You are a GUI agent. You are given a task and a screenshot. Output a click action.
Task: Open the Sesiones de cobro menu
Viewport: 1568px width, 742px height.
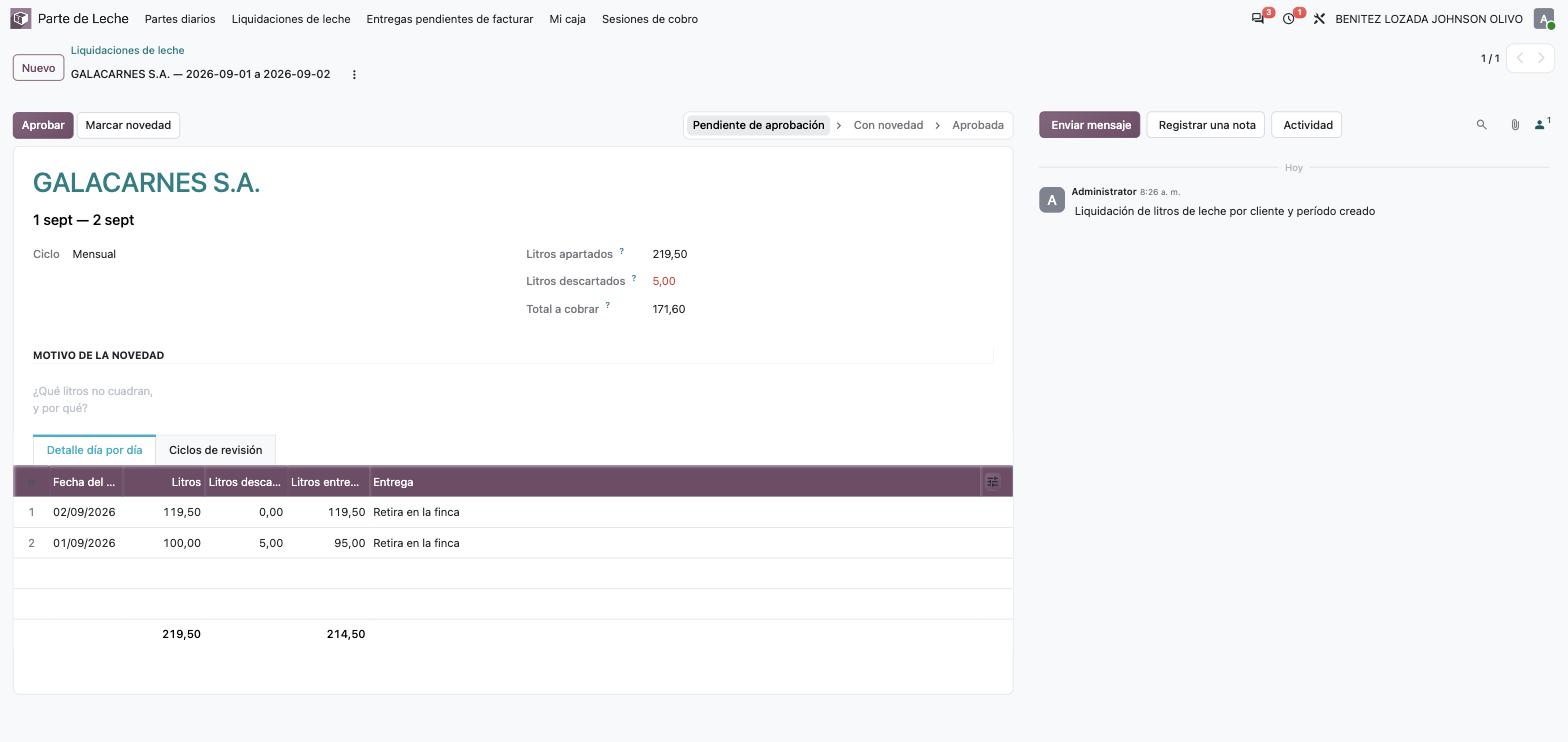650,19
